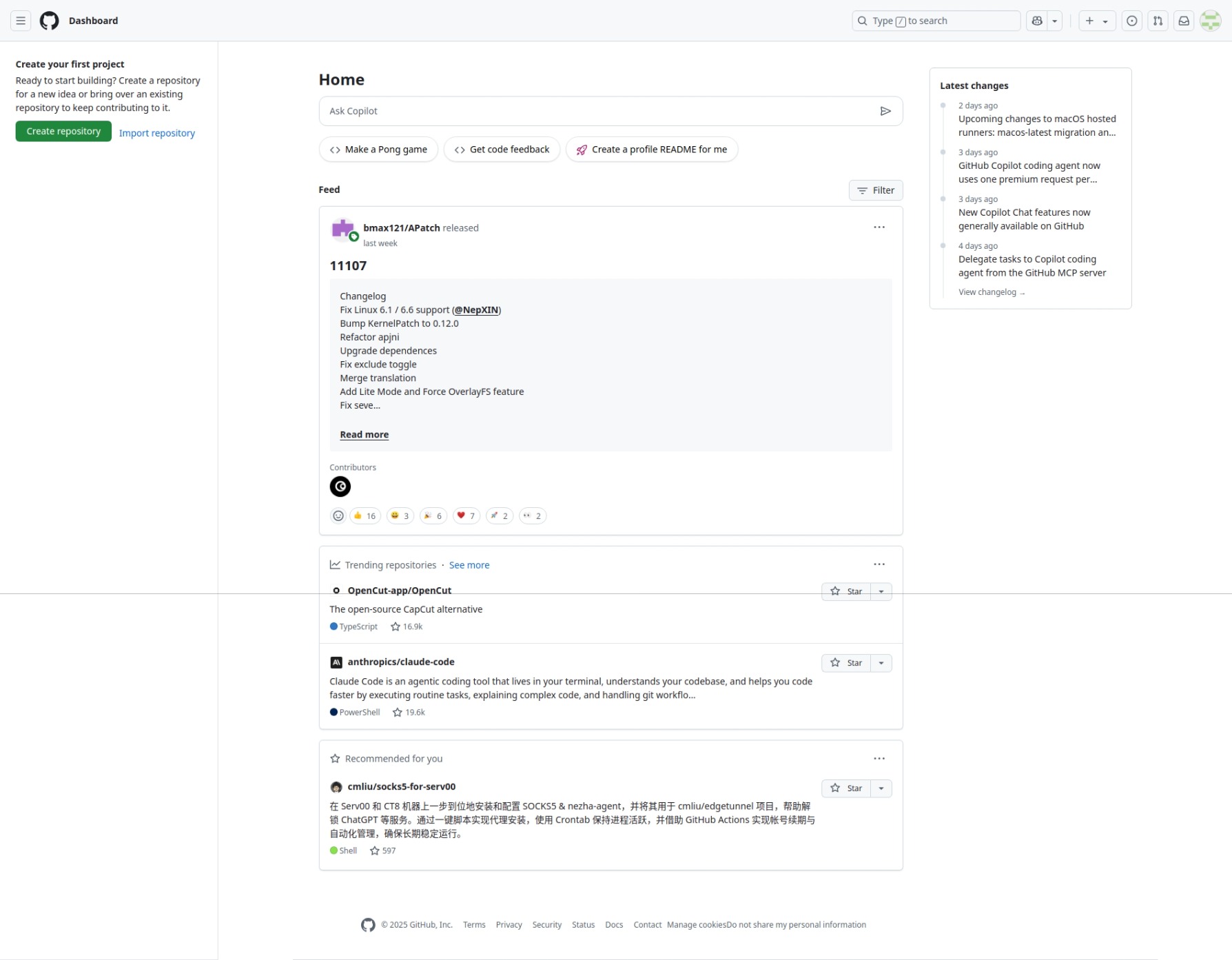Toggle rocket reaction with 2
This screenshot has width=1232, height=960.
coord(500,515)
